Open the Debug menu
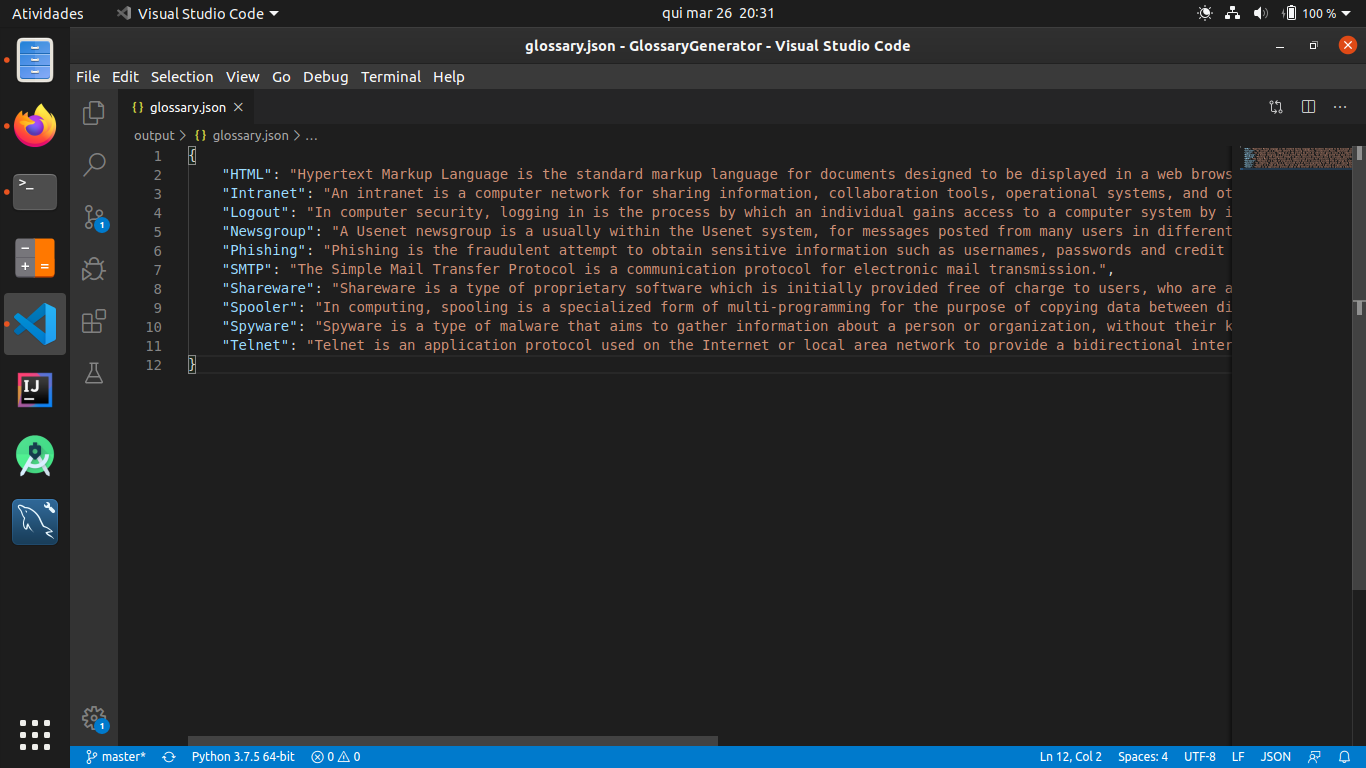This screenshot has height=768, width=1366. 326,77
